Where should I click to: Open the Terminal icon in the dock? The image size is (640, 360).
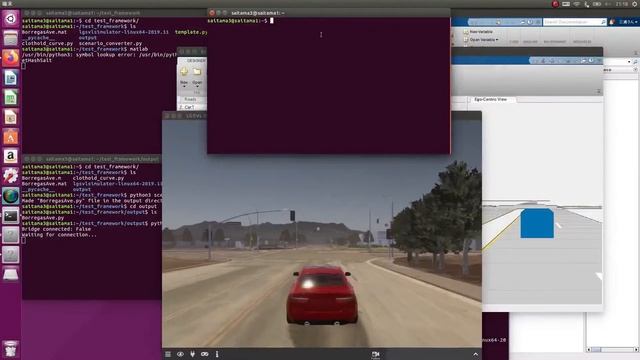click(x=11, y=216)
